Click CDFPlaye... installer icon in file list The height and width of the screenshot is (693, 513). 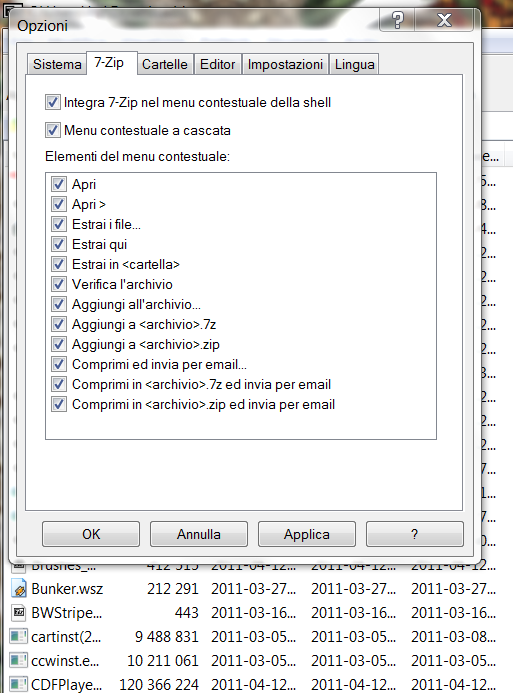click(19, 684)
